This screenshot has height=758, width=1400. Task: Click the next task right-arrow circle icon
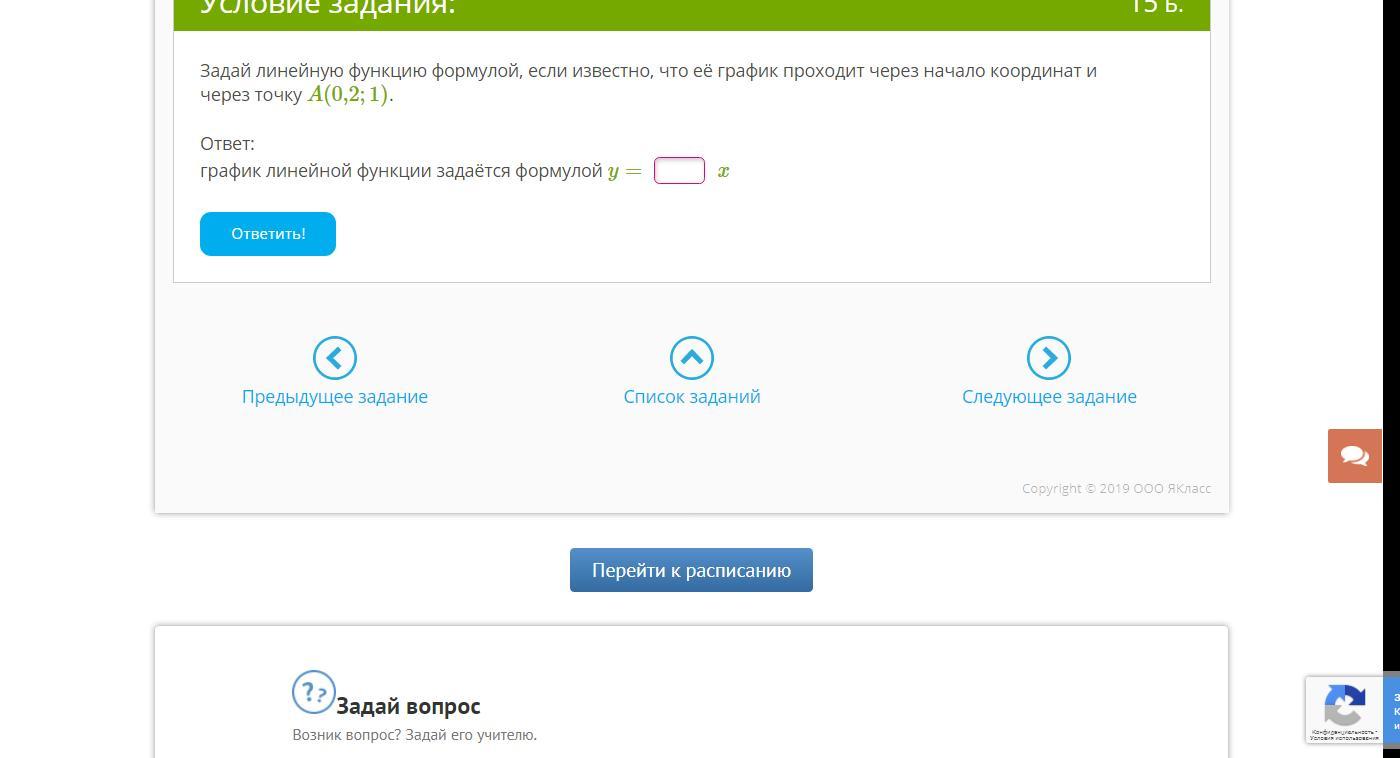click(1048, 358)
